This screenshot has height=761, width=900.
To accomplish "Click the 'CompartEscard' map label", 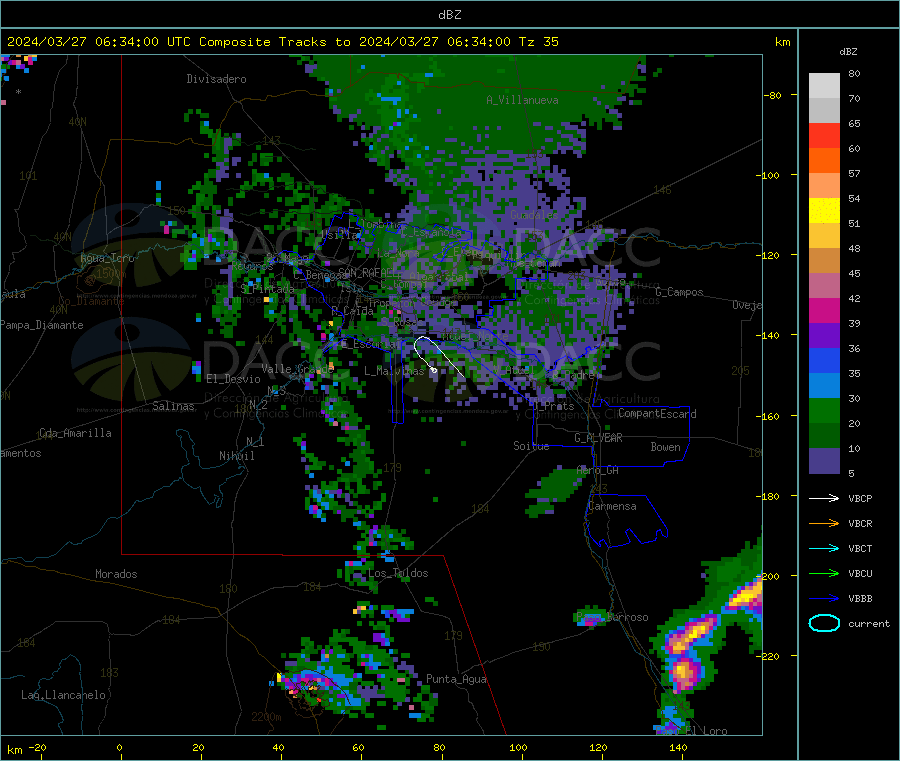I will tap(657, 414).
